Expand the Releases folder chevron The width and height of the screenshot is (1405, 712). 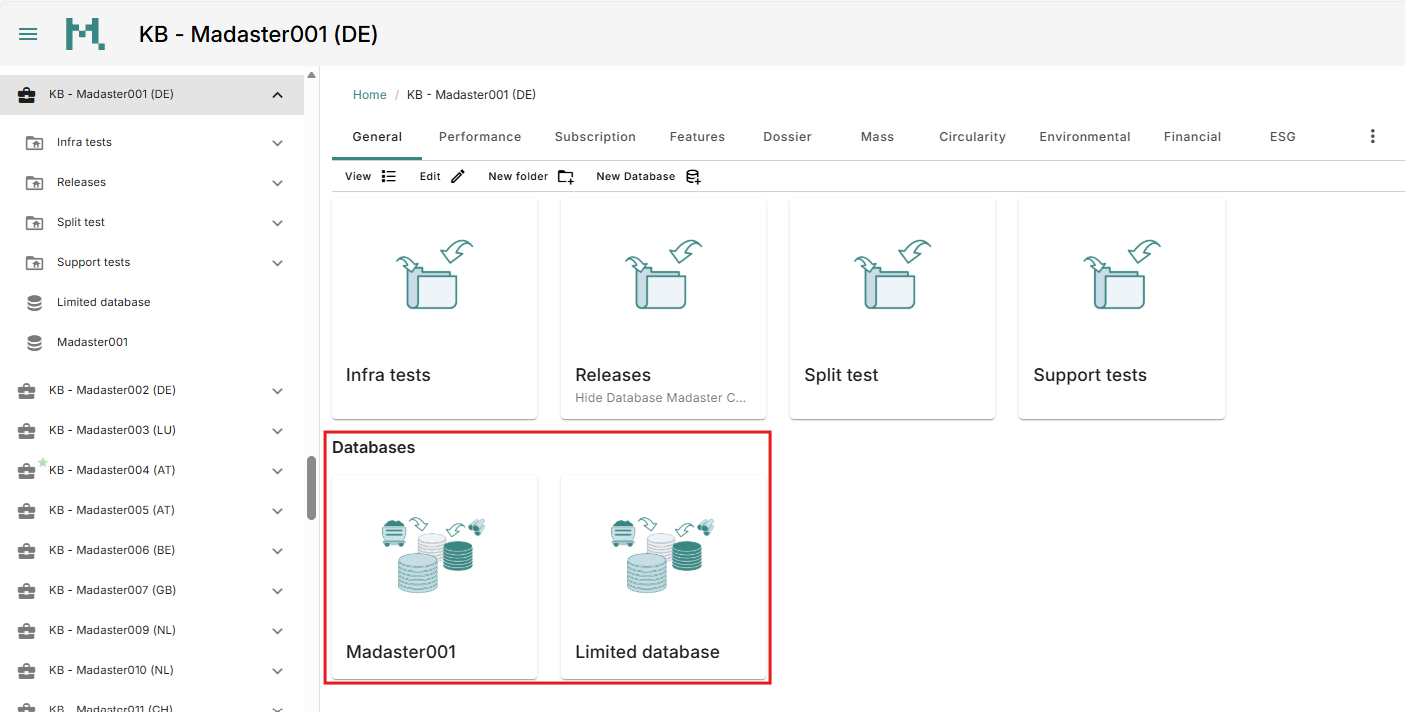point(277,182)
